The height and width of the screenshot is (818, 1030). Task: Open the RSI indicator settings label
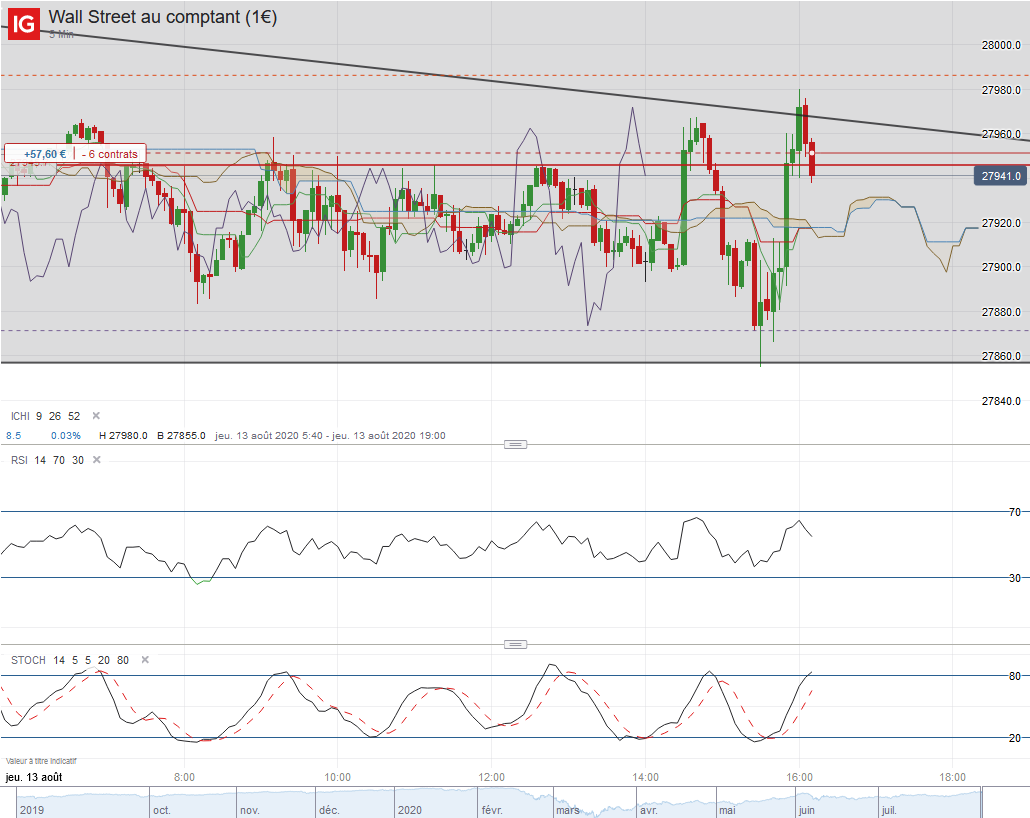click(x=47, y=460)
